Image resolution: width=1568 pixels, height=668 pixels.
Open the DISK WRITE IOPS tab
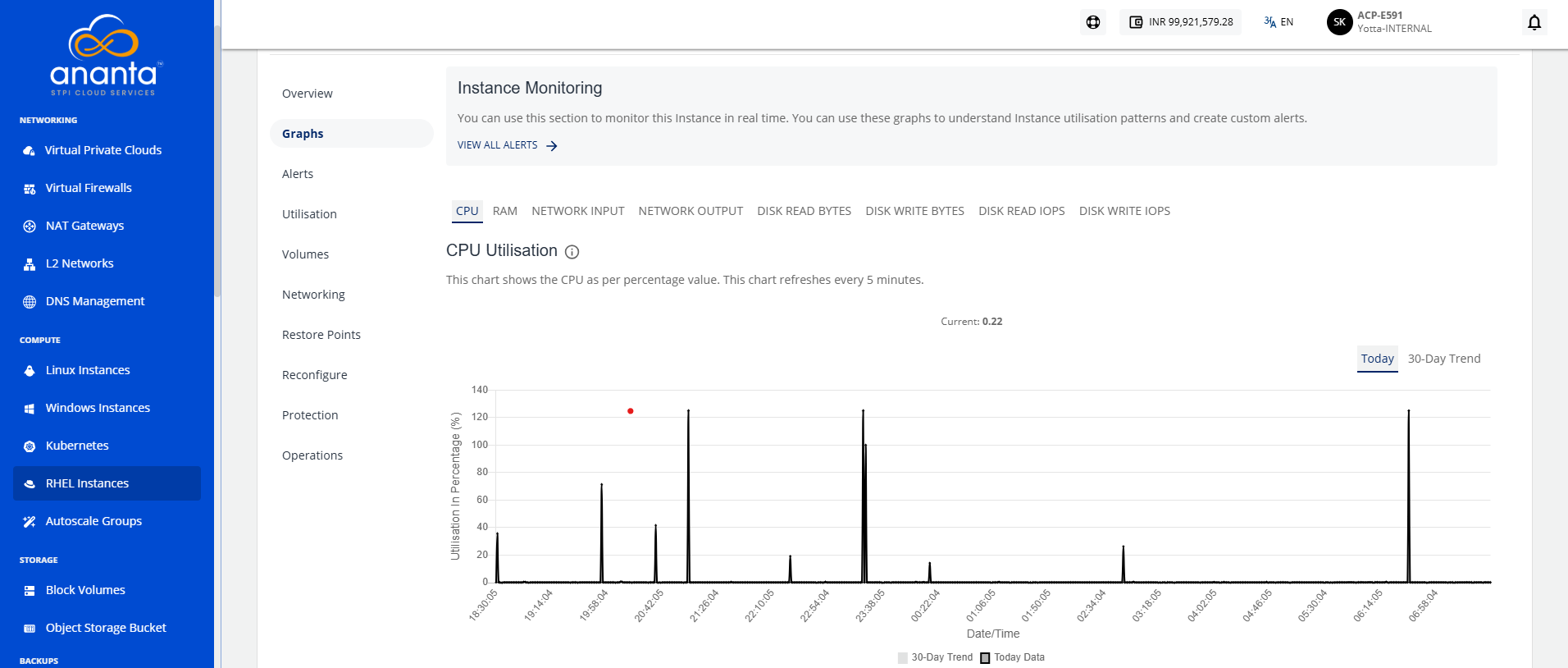[1125, 211]
